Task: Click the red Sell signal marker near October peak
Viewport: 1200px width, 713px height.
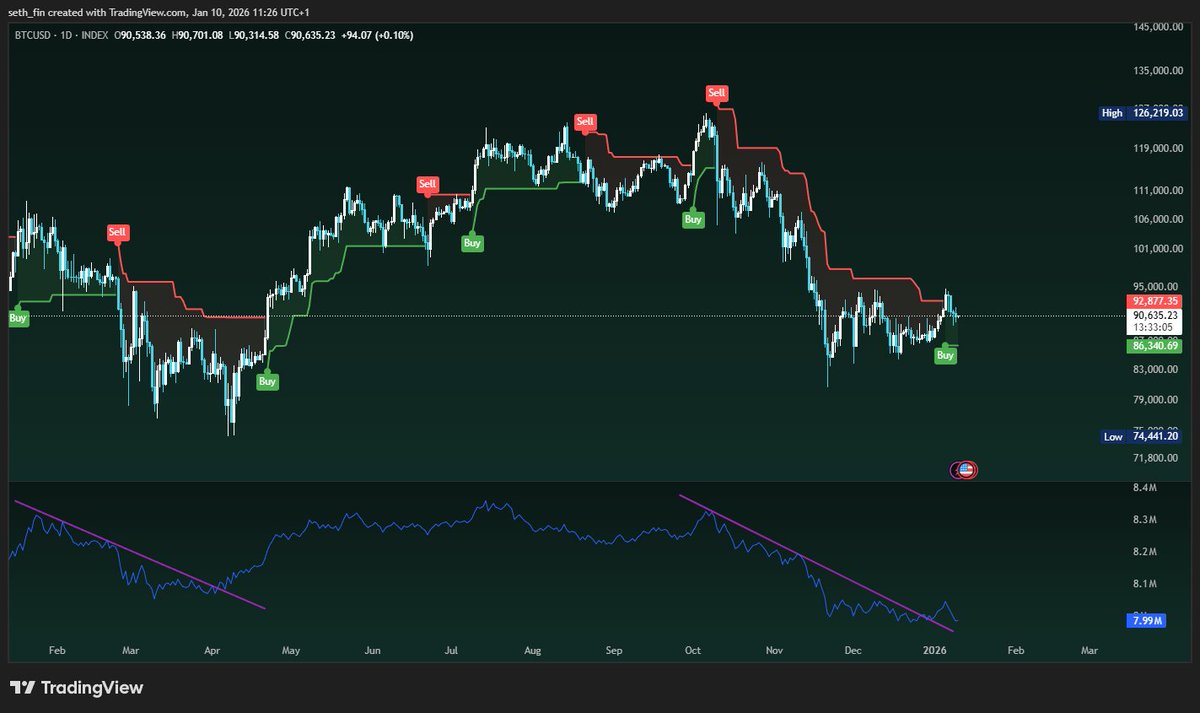Action: click(x=716, y=92)
